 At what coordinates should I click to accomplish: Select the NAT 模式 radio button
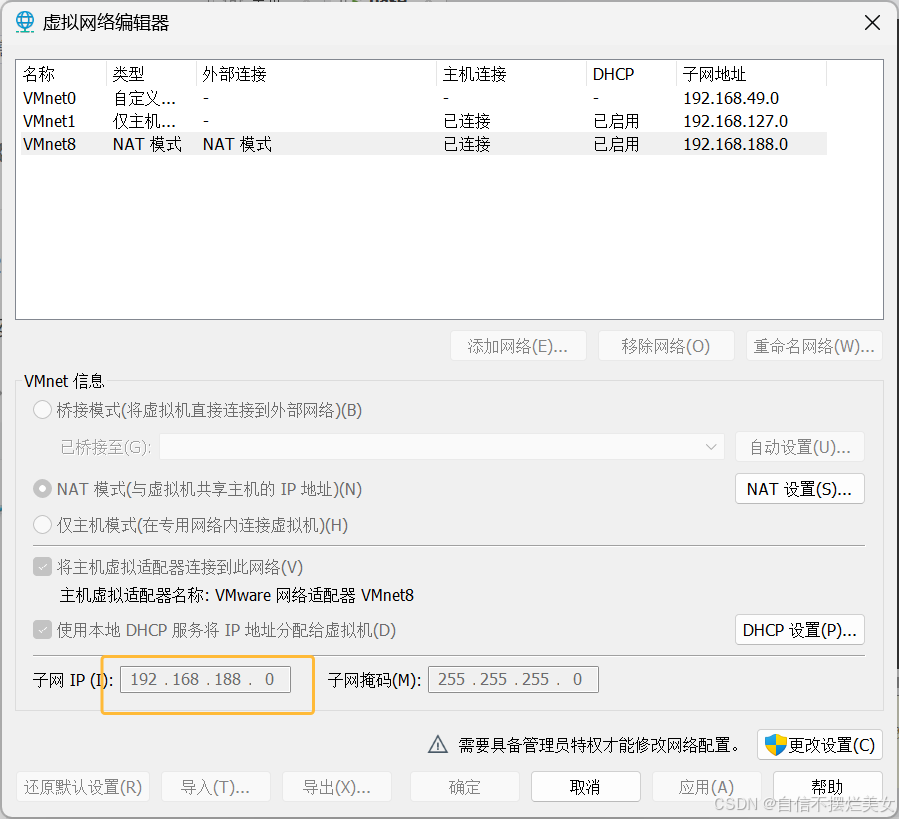[42, 489]
